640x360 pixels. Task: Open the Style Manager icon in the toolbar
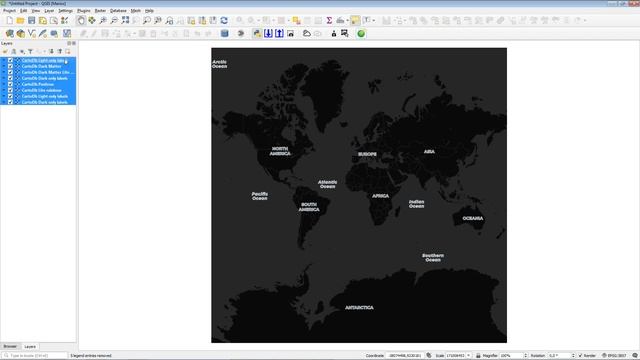pyautogui.click(x=64, y=20)
